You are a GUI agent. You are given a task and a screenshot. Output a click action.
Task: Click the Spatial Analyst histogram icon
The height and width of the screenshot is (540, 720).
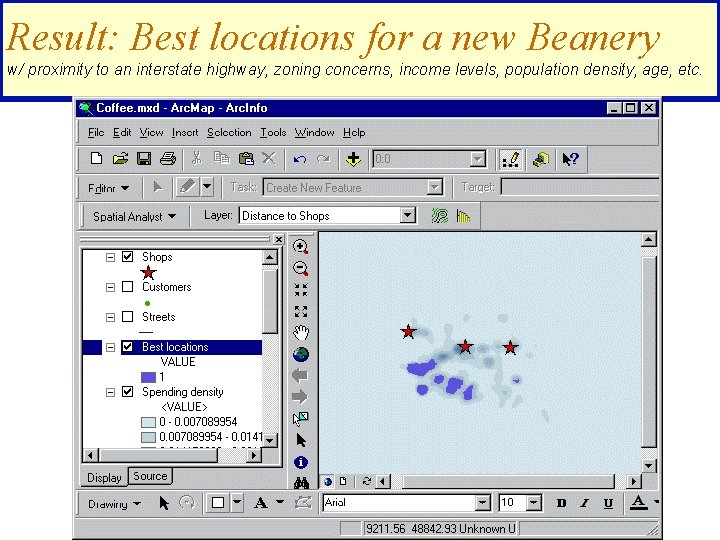click(463, 216)
